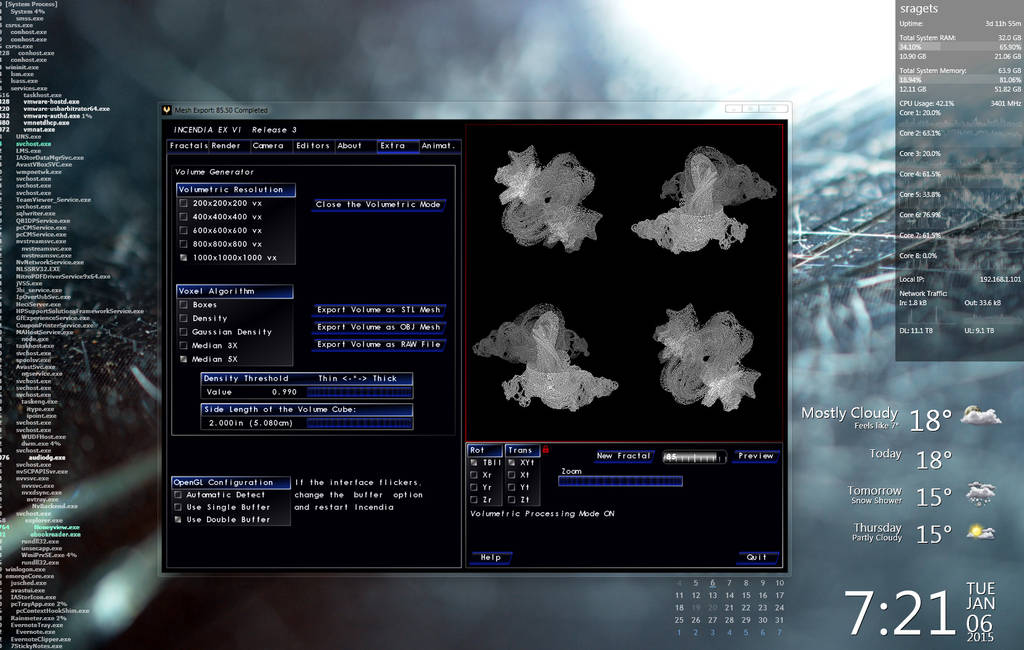Click the iteration bar showing 85
The height and width of the screenshot is (650, 1024).
(x=694, y=457)
